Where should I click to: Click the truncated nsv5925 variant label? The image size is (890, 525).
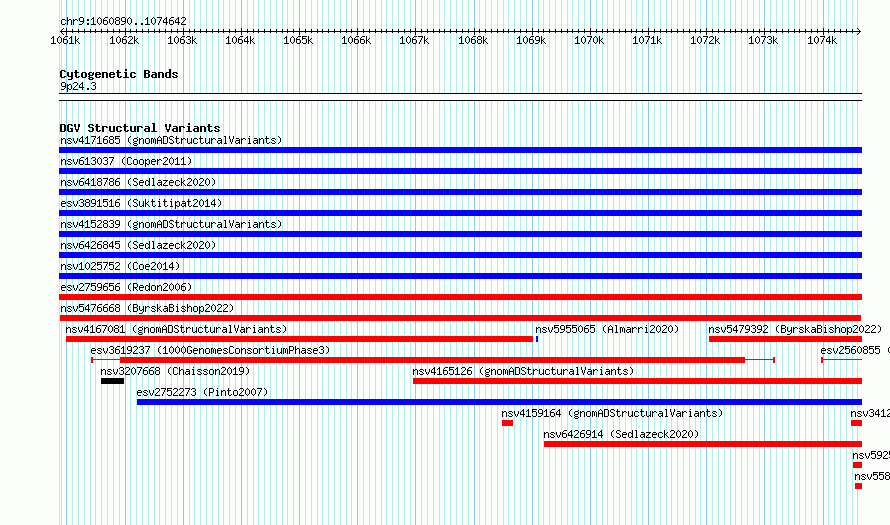(871, 455)
